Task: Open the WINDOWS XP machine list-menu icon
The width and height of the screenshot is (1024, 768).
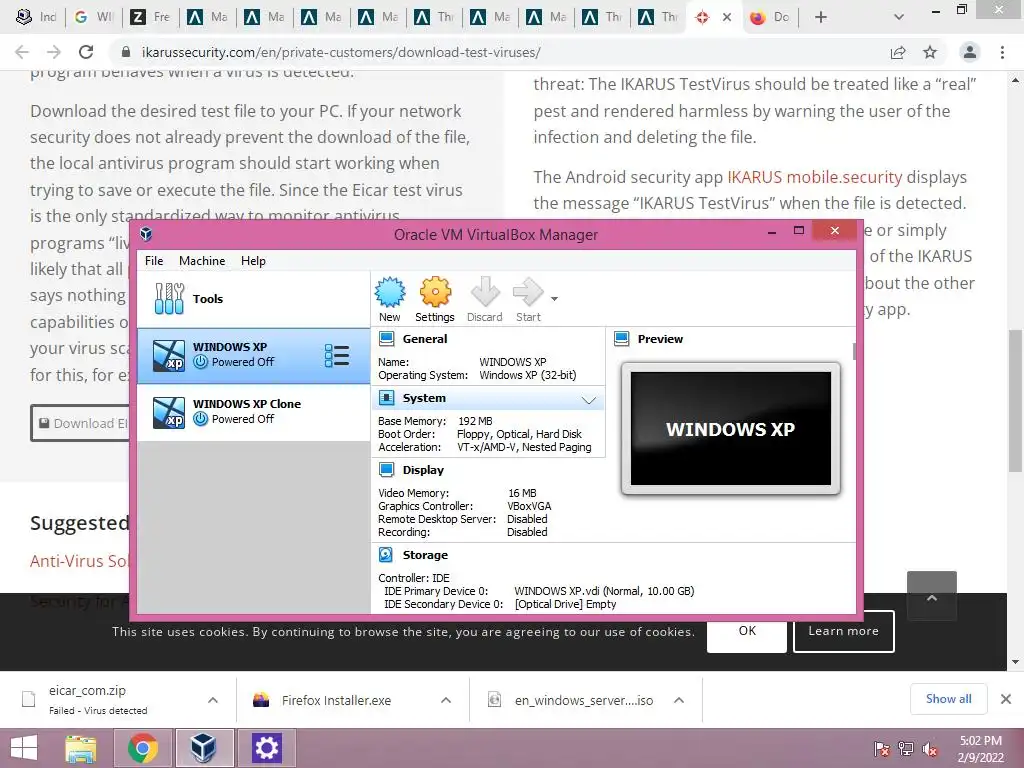Action: [337, 356]
